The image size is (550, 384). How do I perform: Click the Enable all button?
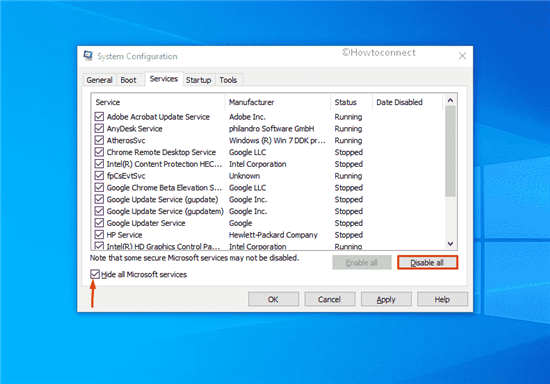[362, 263]
